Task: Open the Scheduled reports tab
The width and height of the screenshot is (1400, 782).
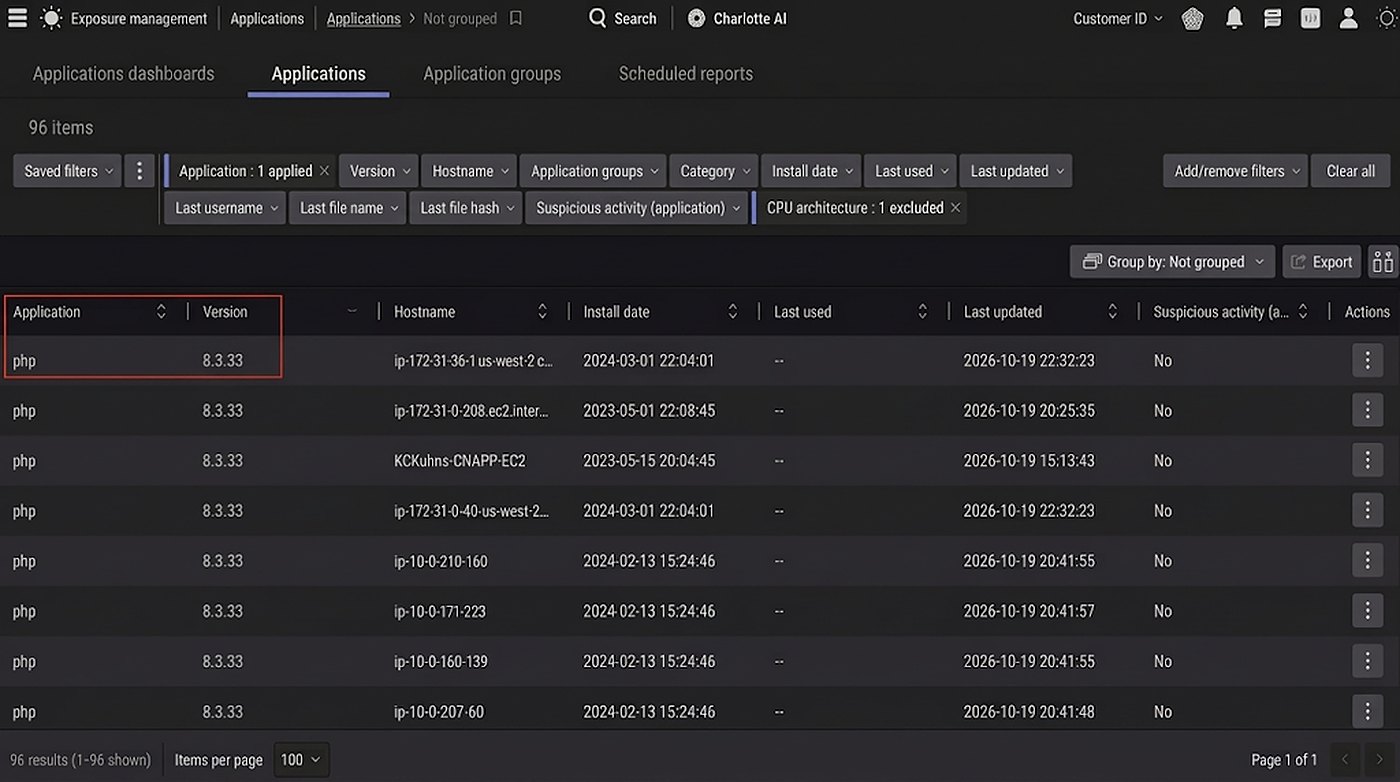Action: tap(686, 74)
